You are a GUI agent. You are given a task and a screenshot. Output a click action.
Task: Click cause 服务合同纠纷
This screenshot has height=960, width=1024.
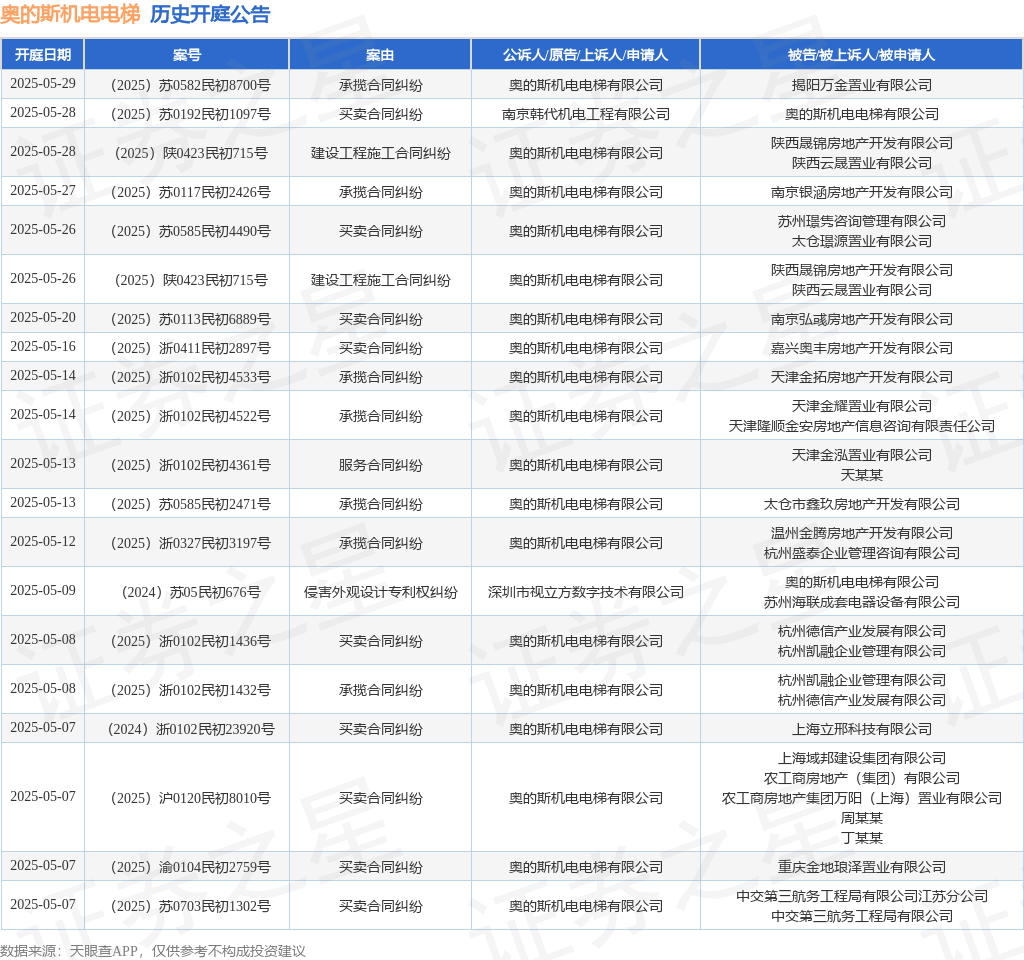click(x=380, y=465)
